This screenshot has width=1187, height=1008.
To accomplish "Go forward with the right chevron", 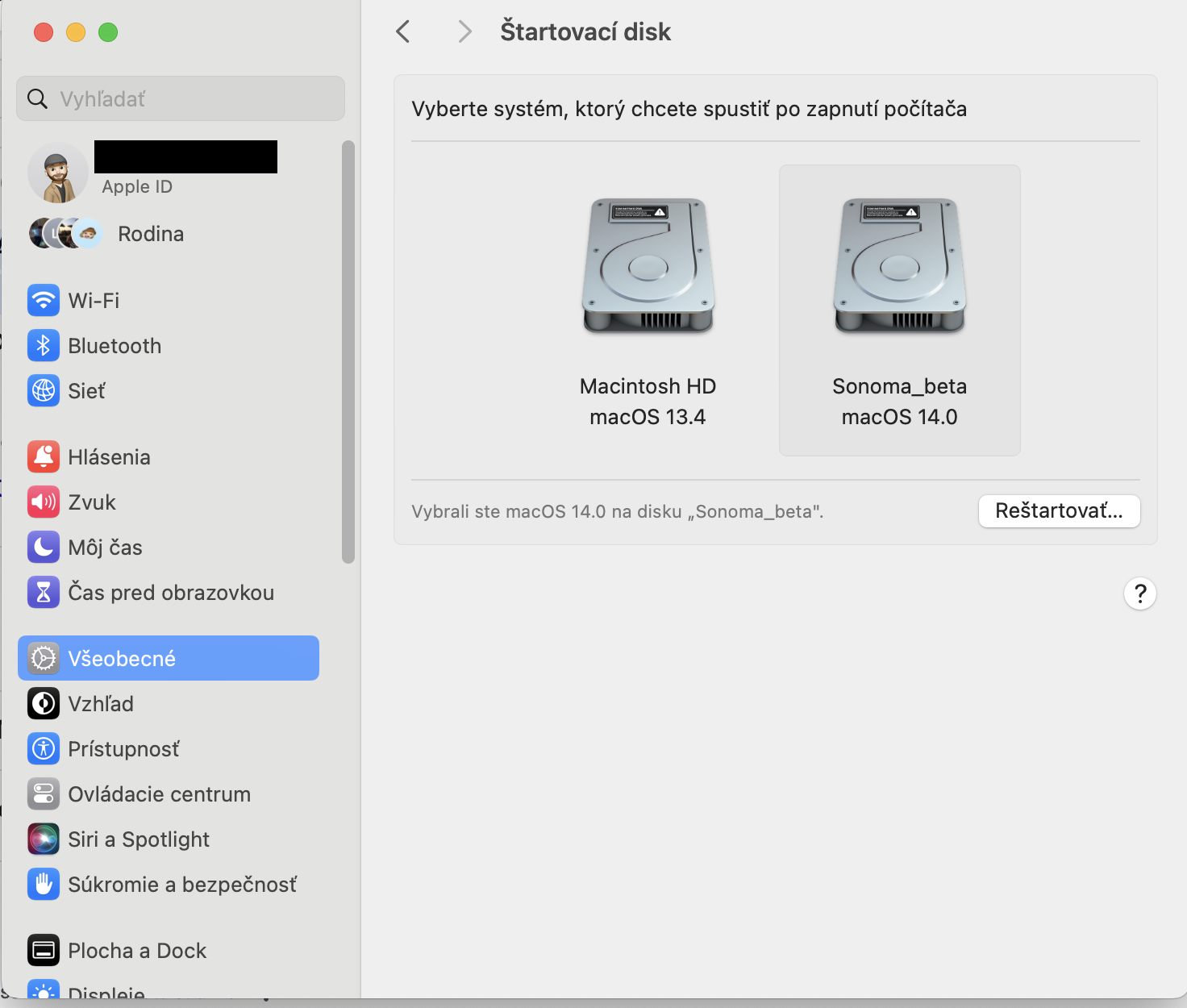I will [464, 32].
